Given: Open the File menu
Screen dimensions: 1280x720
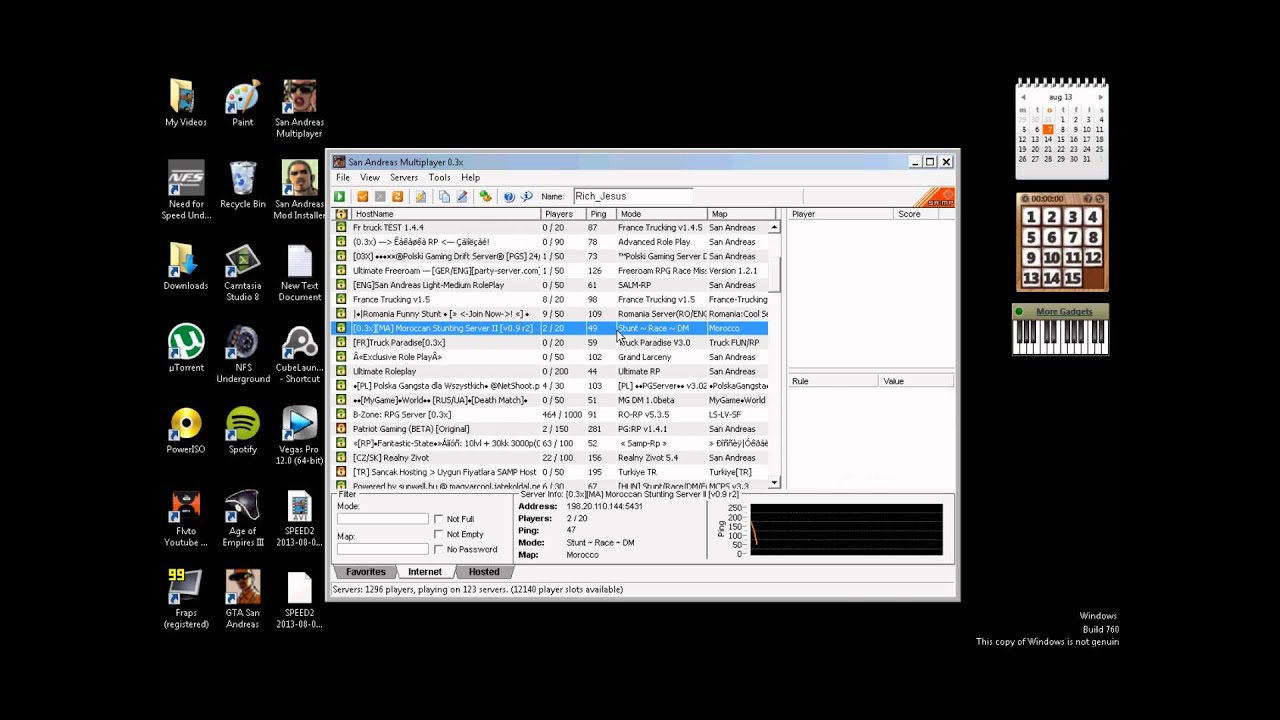Looking at the screenshot, I should 343,178.
